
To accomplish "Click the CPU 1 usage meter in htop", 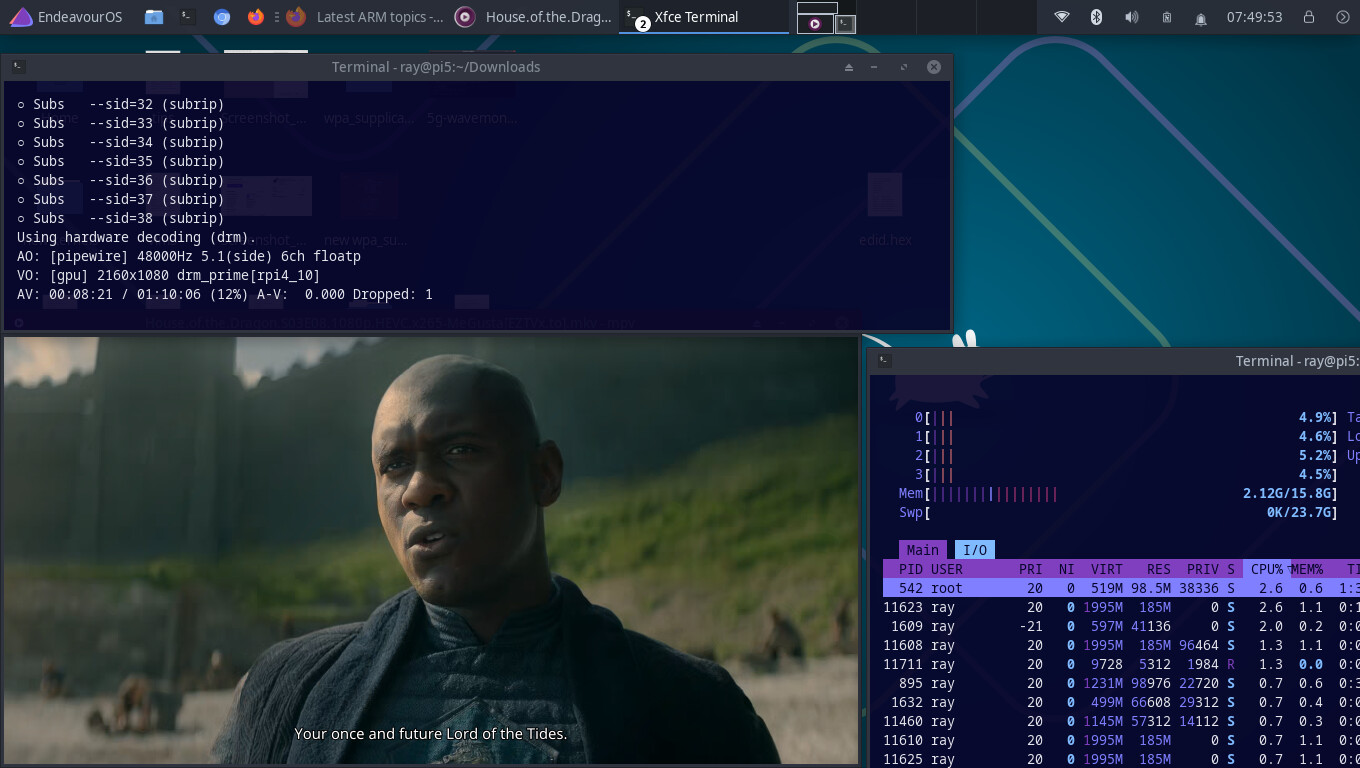I will pos(1126,436).
